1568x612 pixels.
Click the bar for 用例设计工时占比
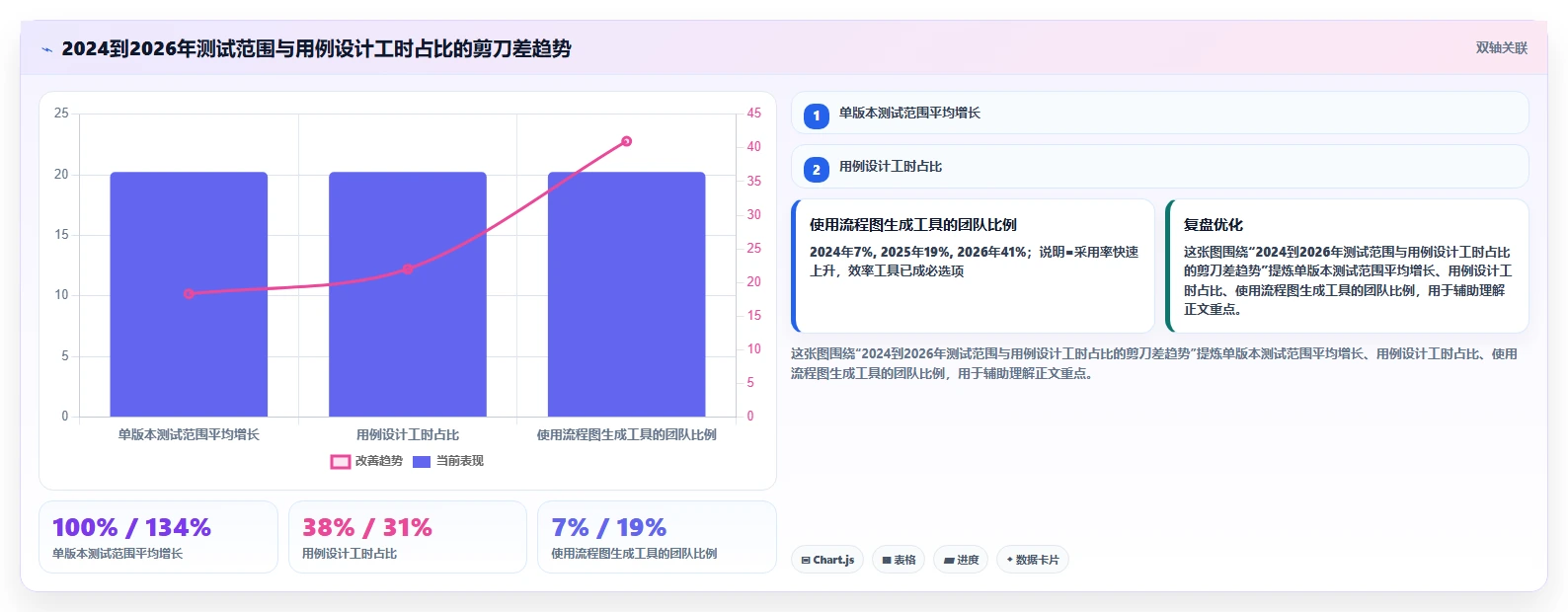point(408,294)
